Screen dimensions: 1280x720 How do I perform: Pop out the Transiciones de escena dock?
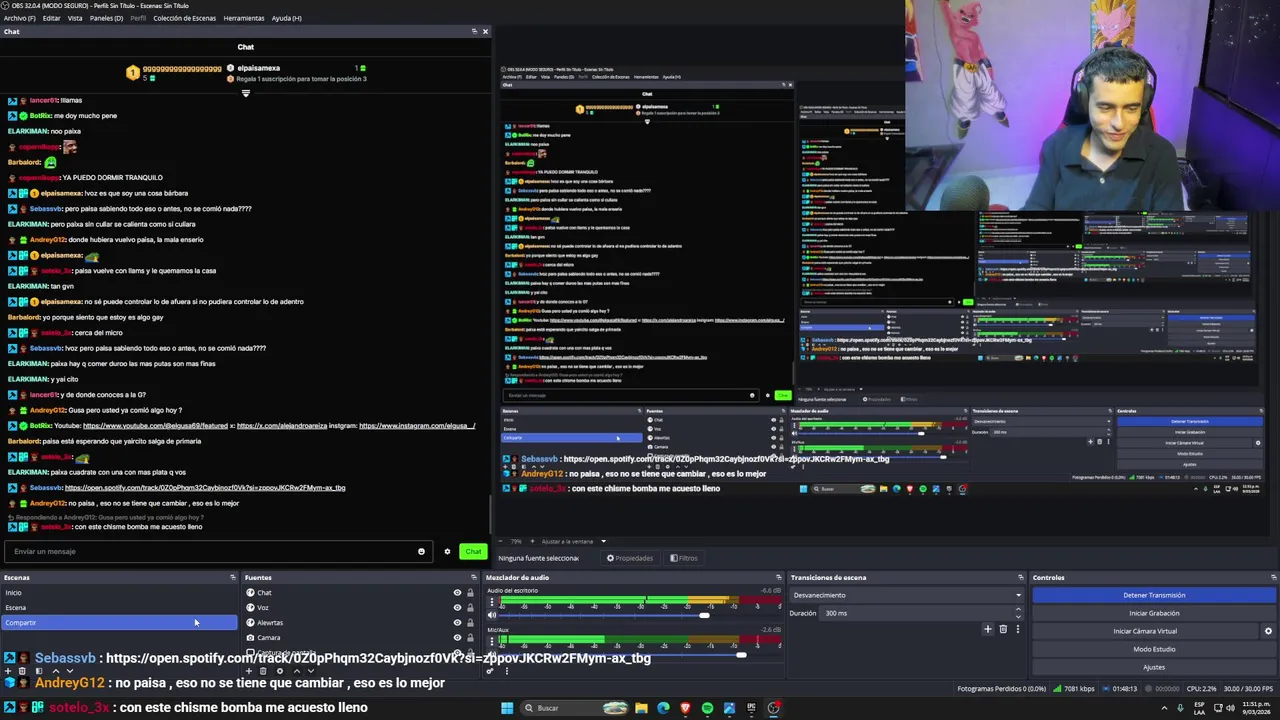pyautogui.click(x=1020, y=577)
